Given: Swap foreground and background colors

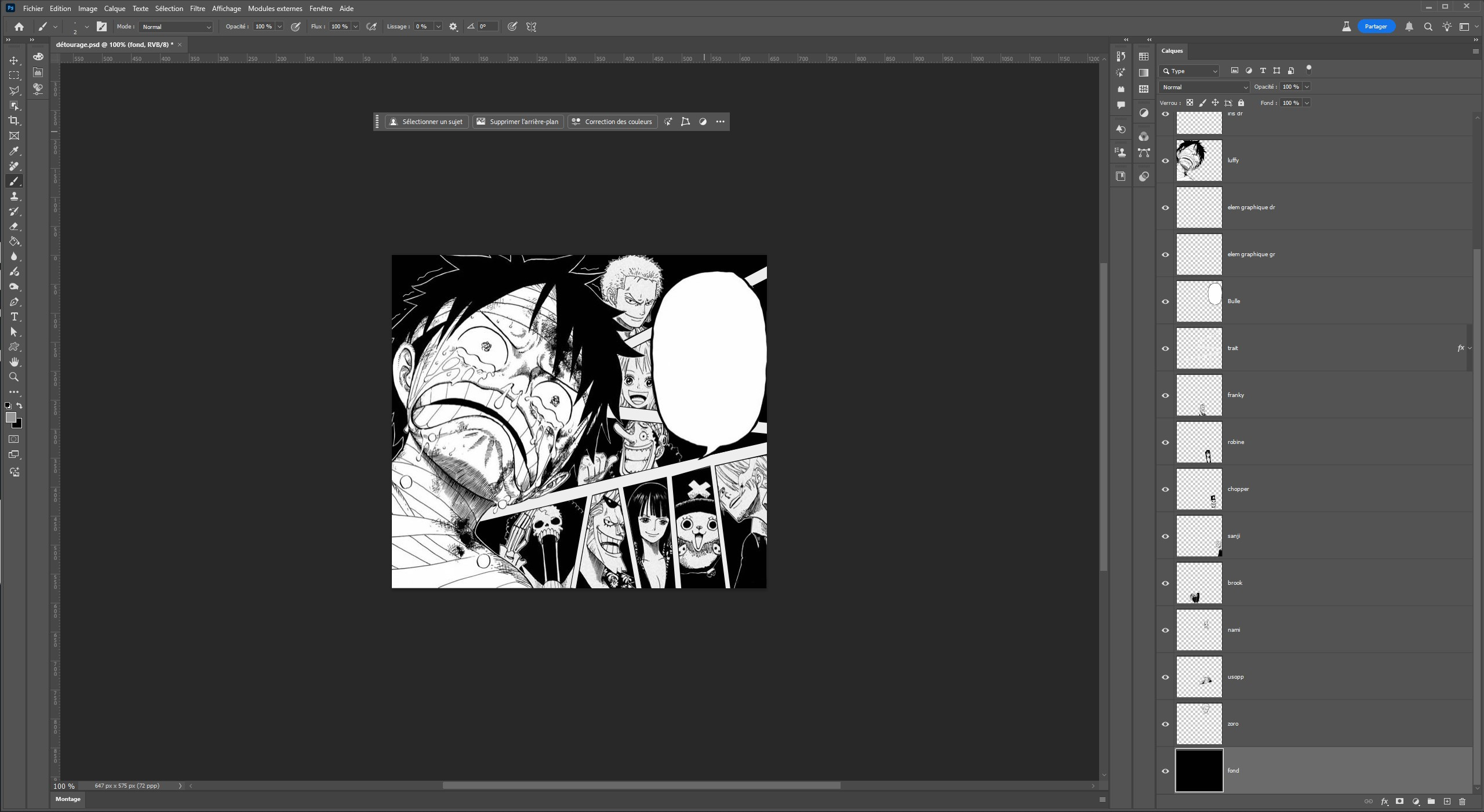Looking at the screenshot, I should tap(20, 406).
